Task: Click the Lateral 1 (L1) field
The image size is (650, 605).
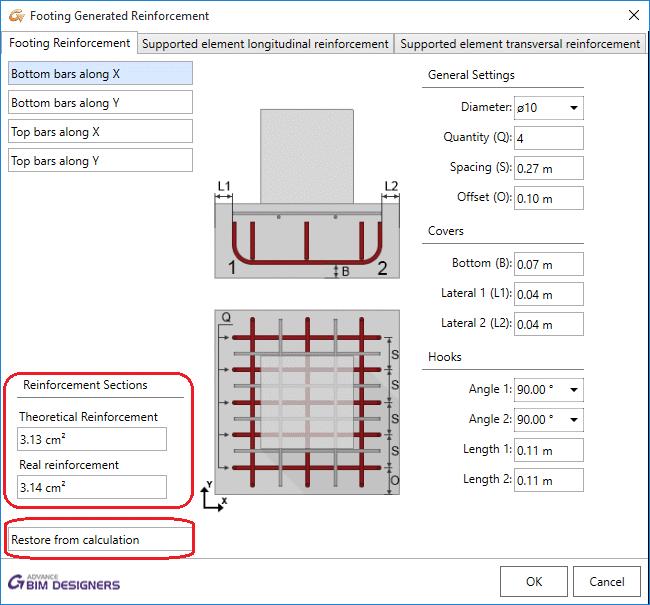Action: click(548, 294)
